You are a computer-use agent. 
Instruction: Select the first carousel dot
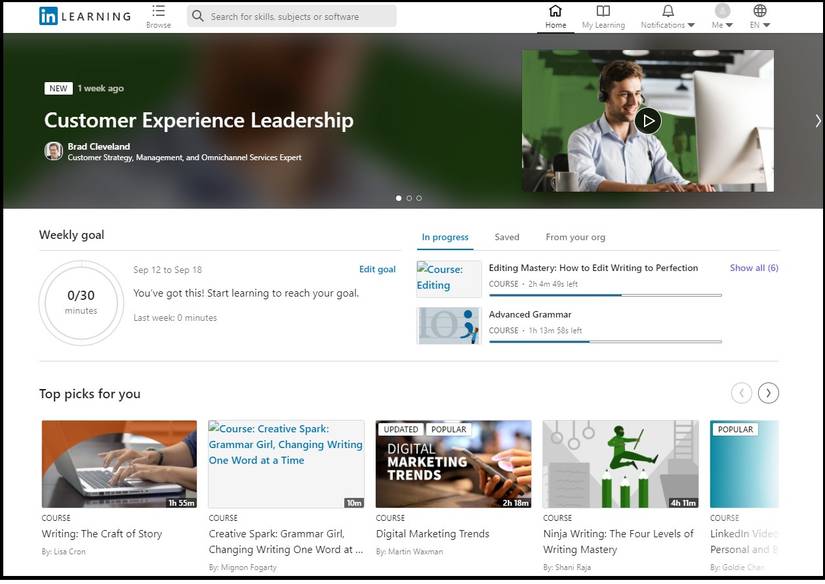[x=398, y=198]
